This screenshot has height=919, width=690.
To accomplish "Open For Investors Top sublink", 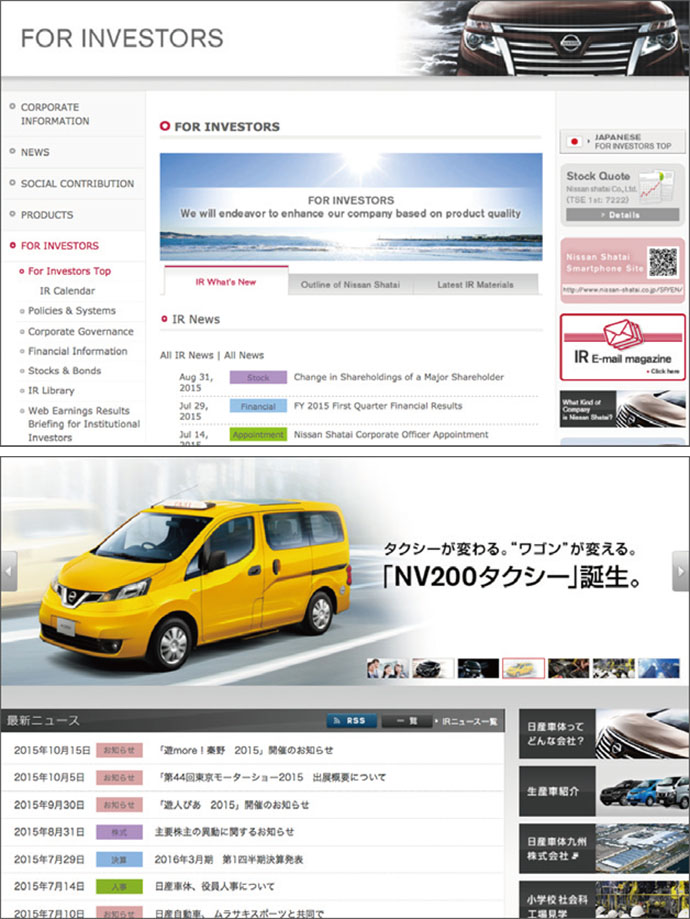I will coord(69,271).
